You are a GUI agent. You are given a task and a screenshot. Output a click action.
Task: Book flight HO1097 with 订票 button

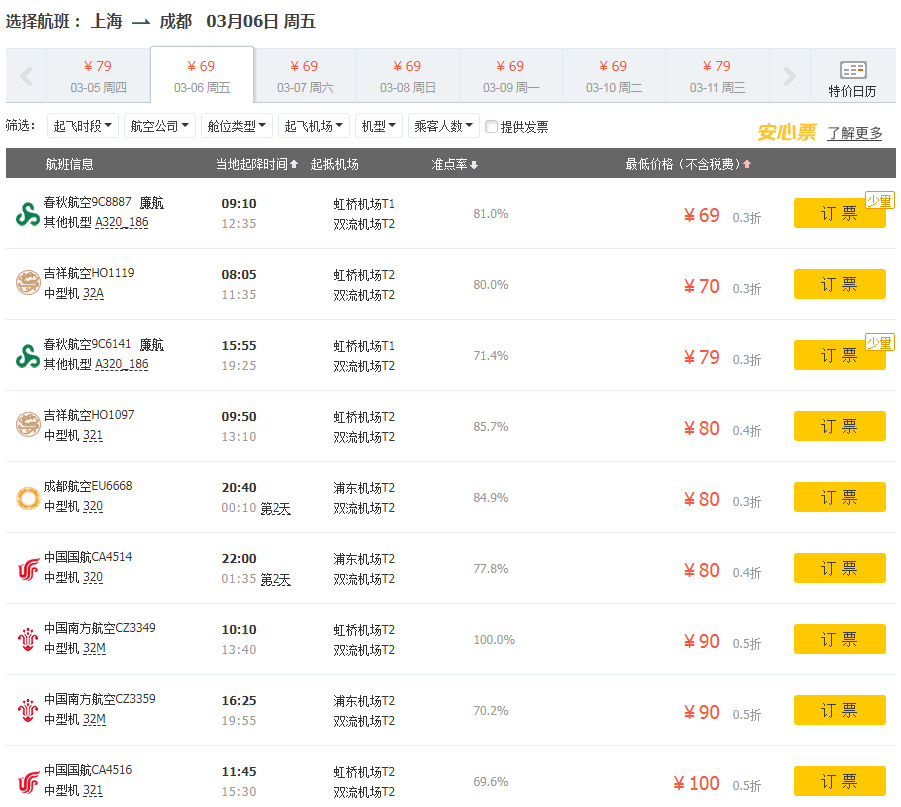pyautogui.click(x=840, y=426)
